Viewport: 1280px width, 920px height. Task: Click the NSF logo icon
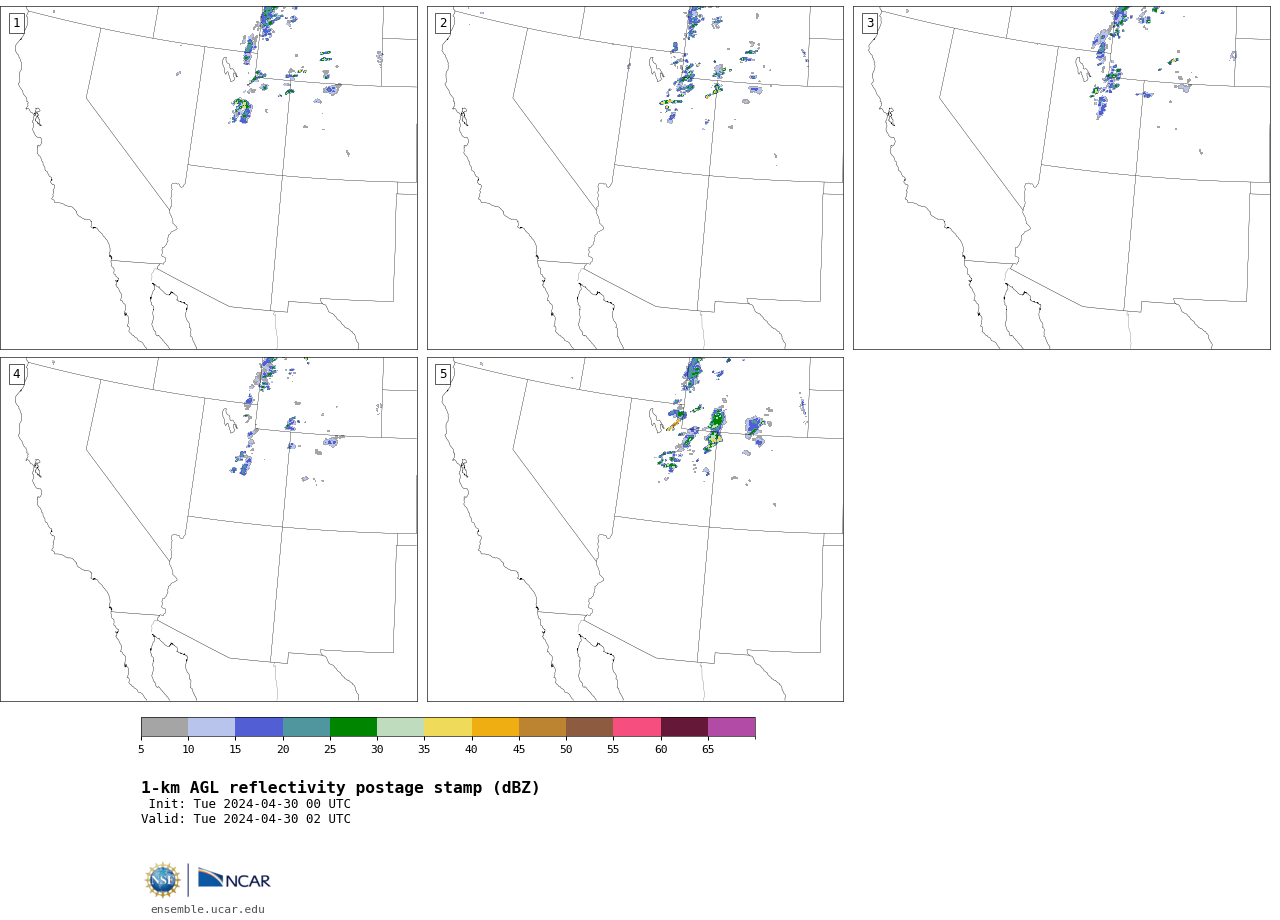pyautogui.click(x=163, y=880)
